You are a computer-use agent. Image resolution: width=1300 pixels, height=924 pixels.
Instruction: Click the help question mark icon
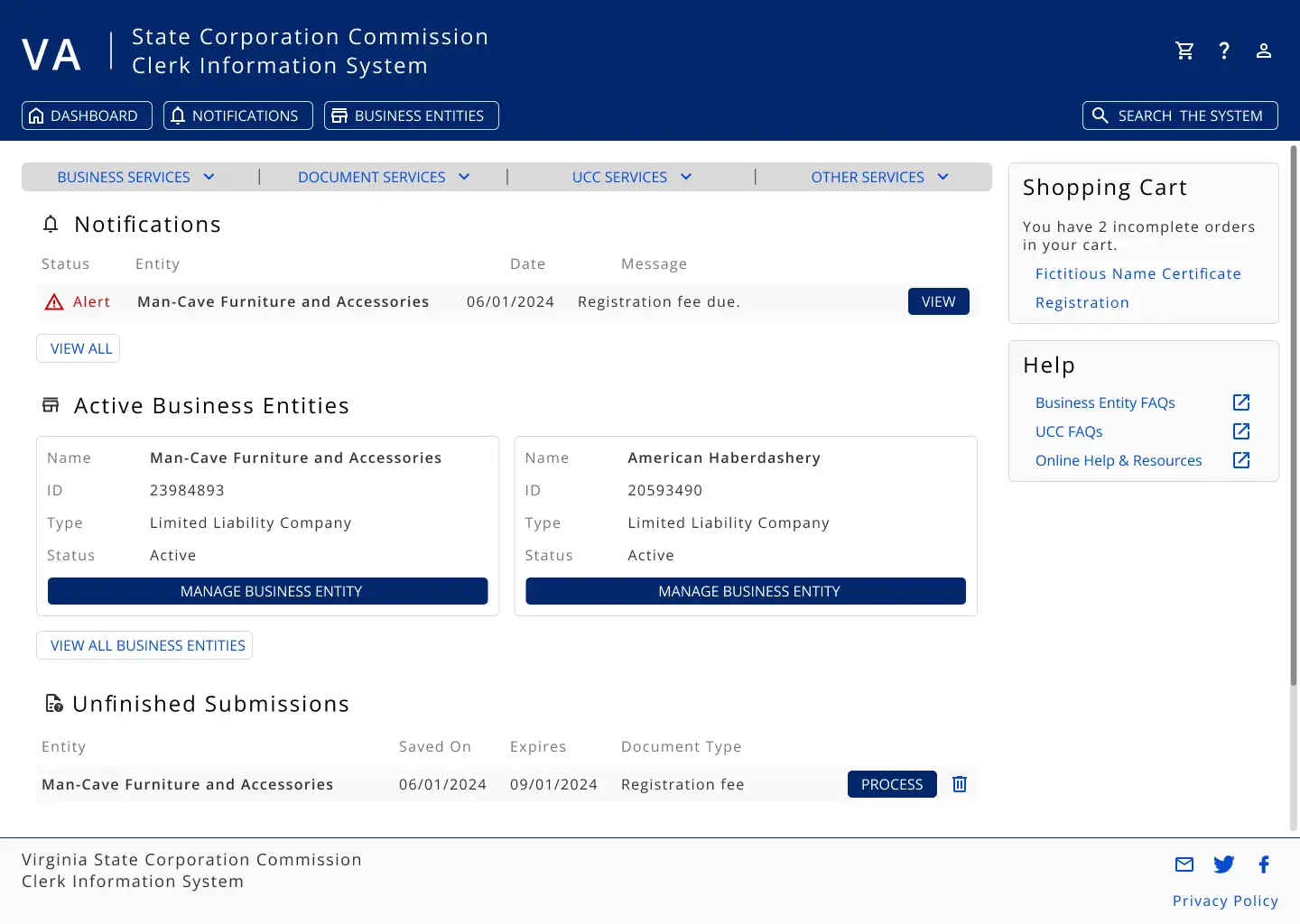point(1224,51)
